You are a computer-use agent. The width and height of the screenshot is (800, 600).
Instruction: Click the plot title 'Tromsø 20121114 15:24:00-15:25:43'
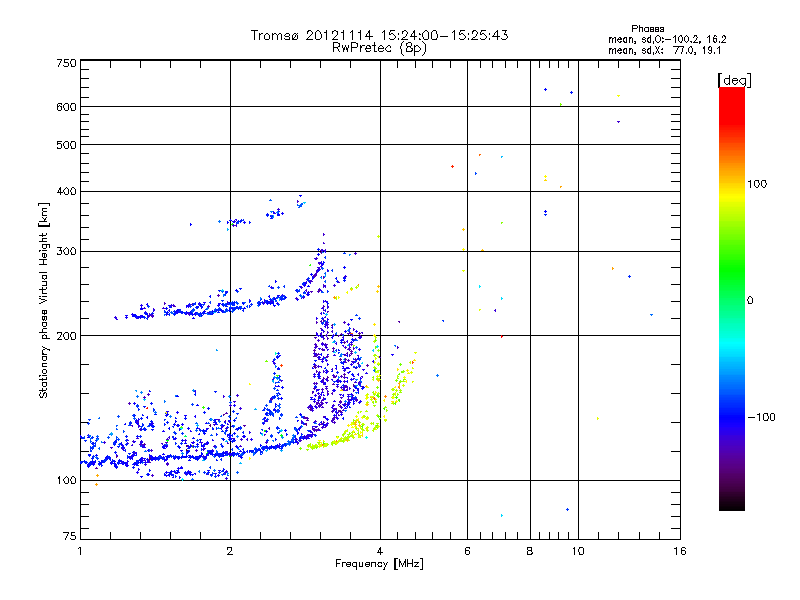pyautogui.click(x=379, y=35)
